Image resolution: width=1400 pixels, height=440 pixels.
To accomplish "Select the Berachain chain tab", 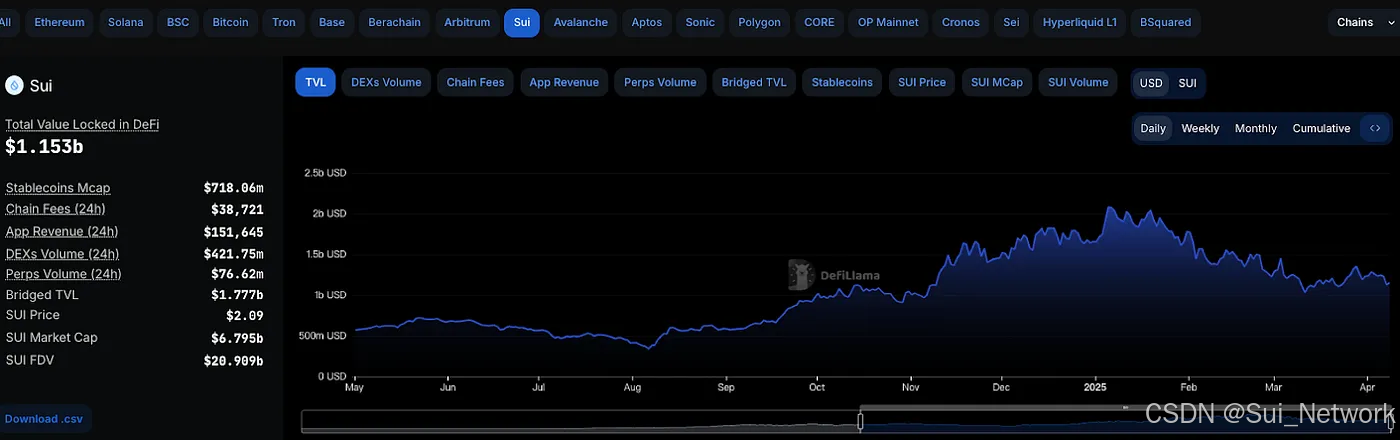I will click(x=394, y=22).
